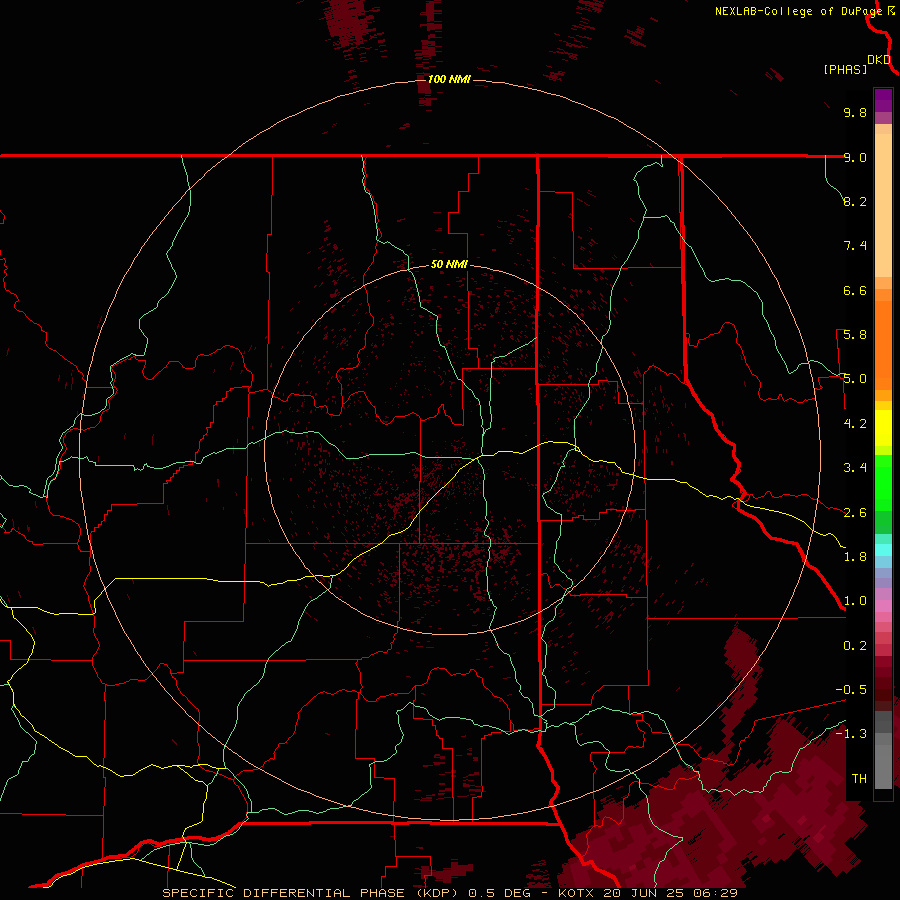The height and width of the screenshot is (900, 900).
Task: Select the 1.0 scale value label
Action: [x=855, y=601]
